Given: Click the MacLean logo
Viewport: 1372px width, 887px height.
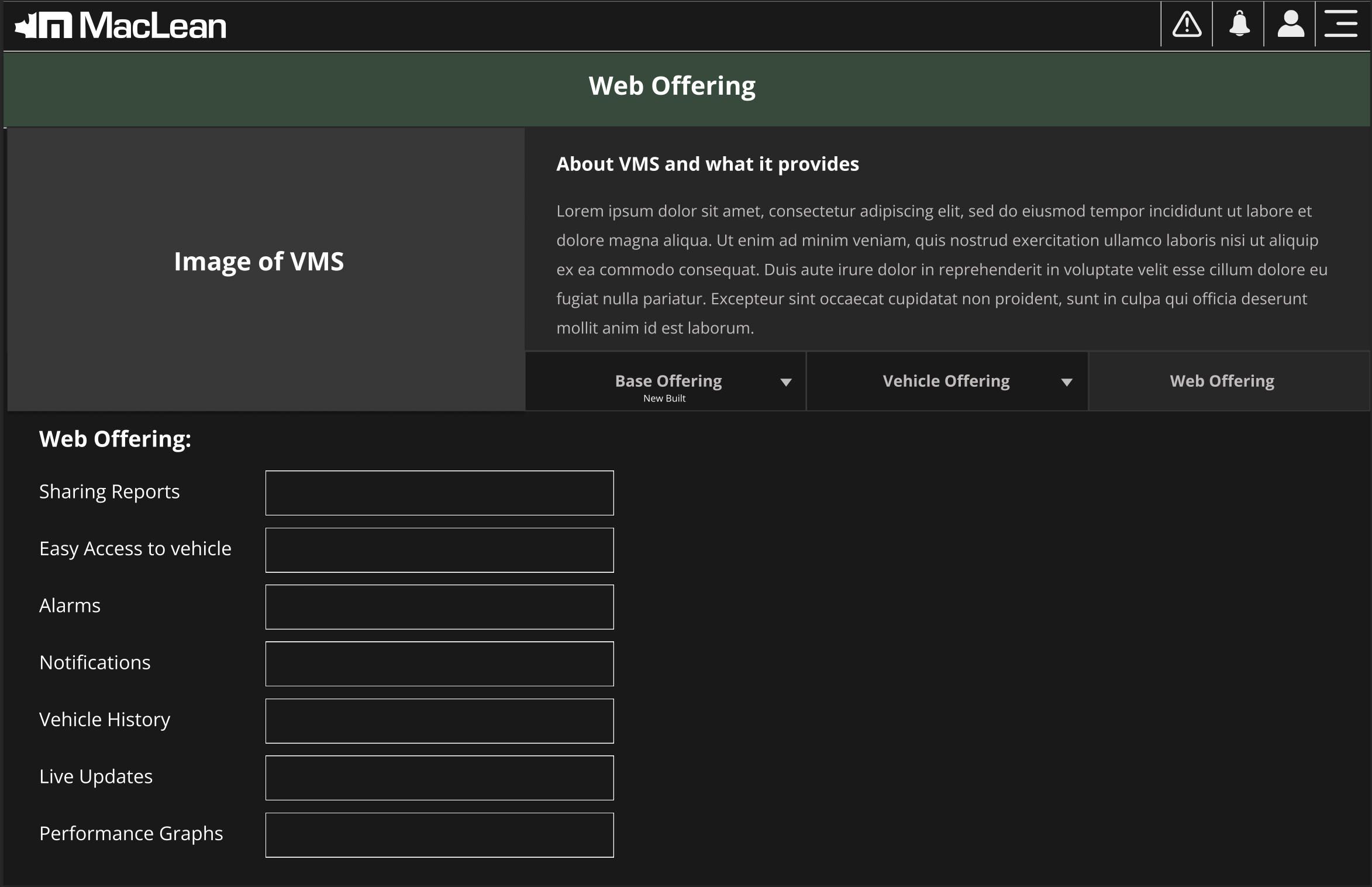Looking at the screenshot, I should point(121,26).
